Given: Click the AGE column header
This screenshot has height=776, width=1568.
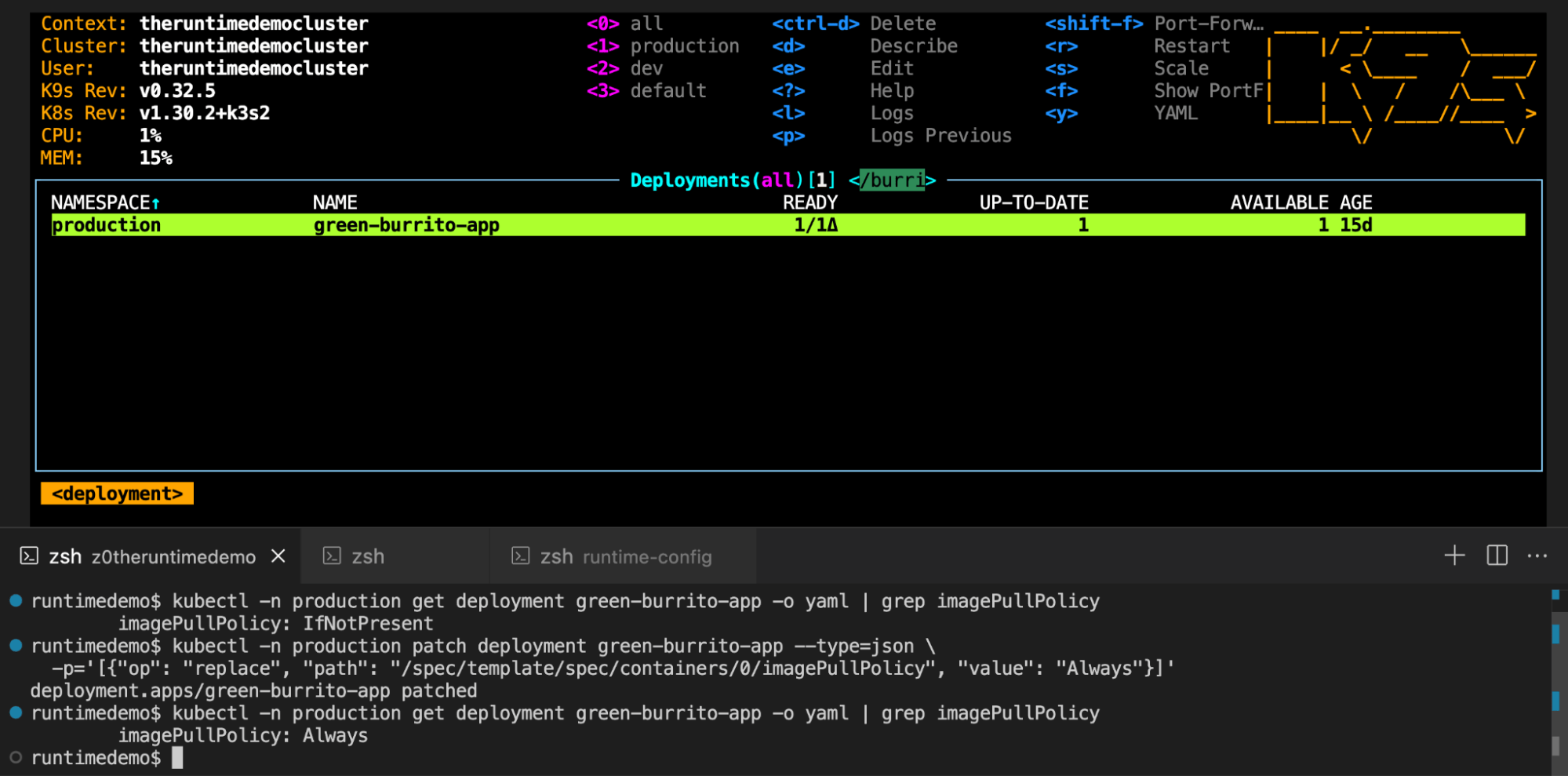Looking at the screenshot, I should 1356,202.
